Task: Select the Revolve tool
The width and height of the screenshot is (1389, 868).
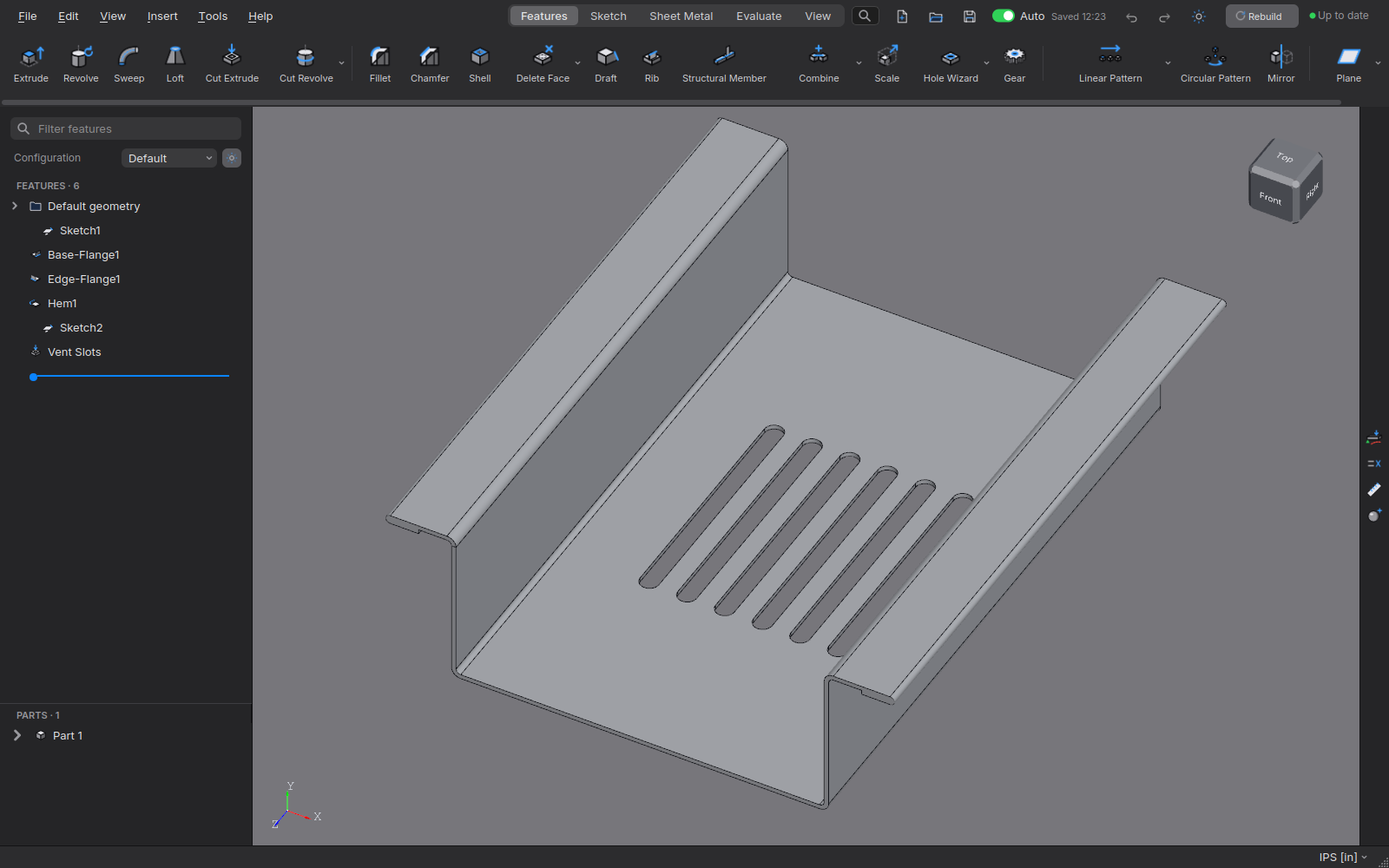Action: tap(81, 64)
